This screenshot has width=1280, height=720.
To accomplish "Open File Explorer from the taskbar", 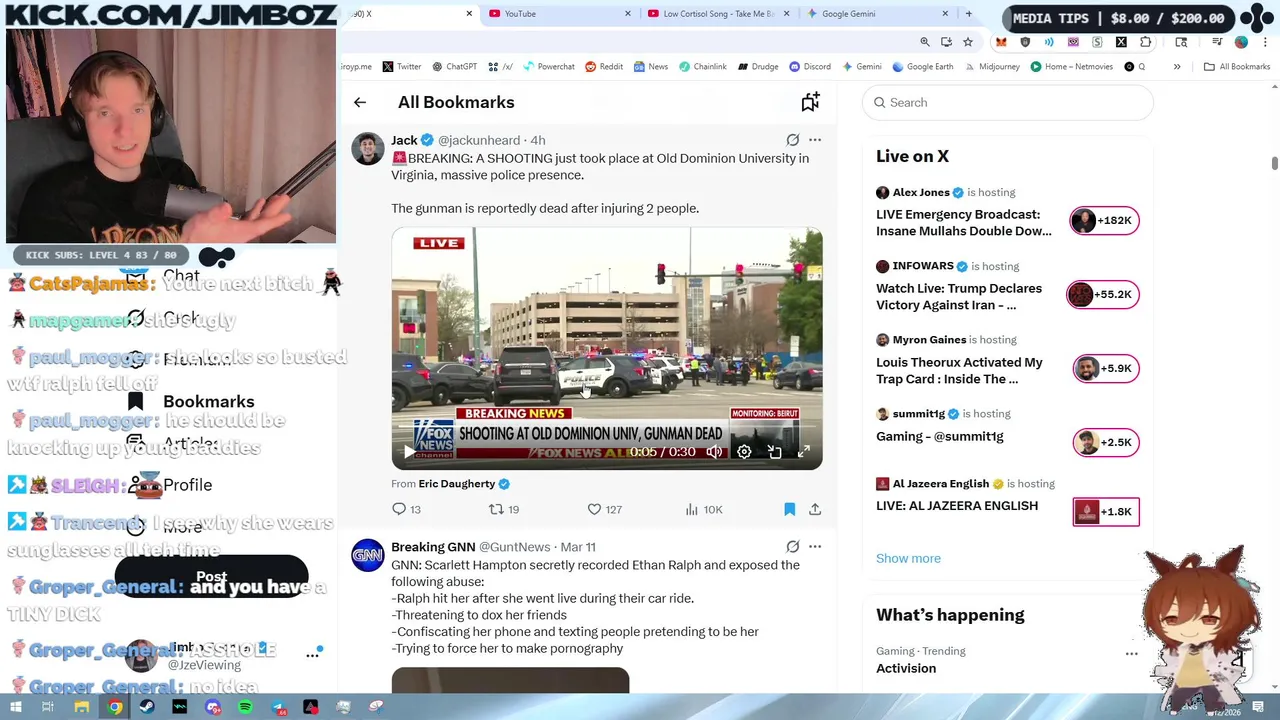I will pyautogui.click(x=82, y=707).
